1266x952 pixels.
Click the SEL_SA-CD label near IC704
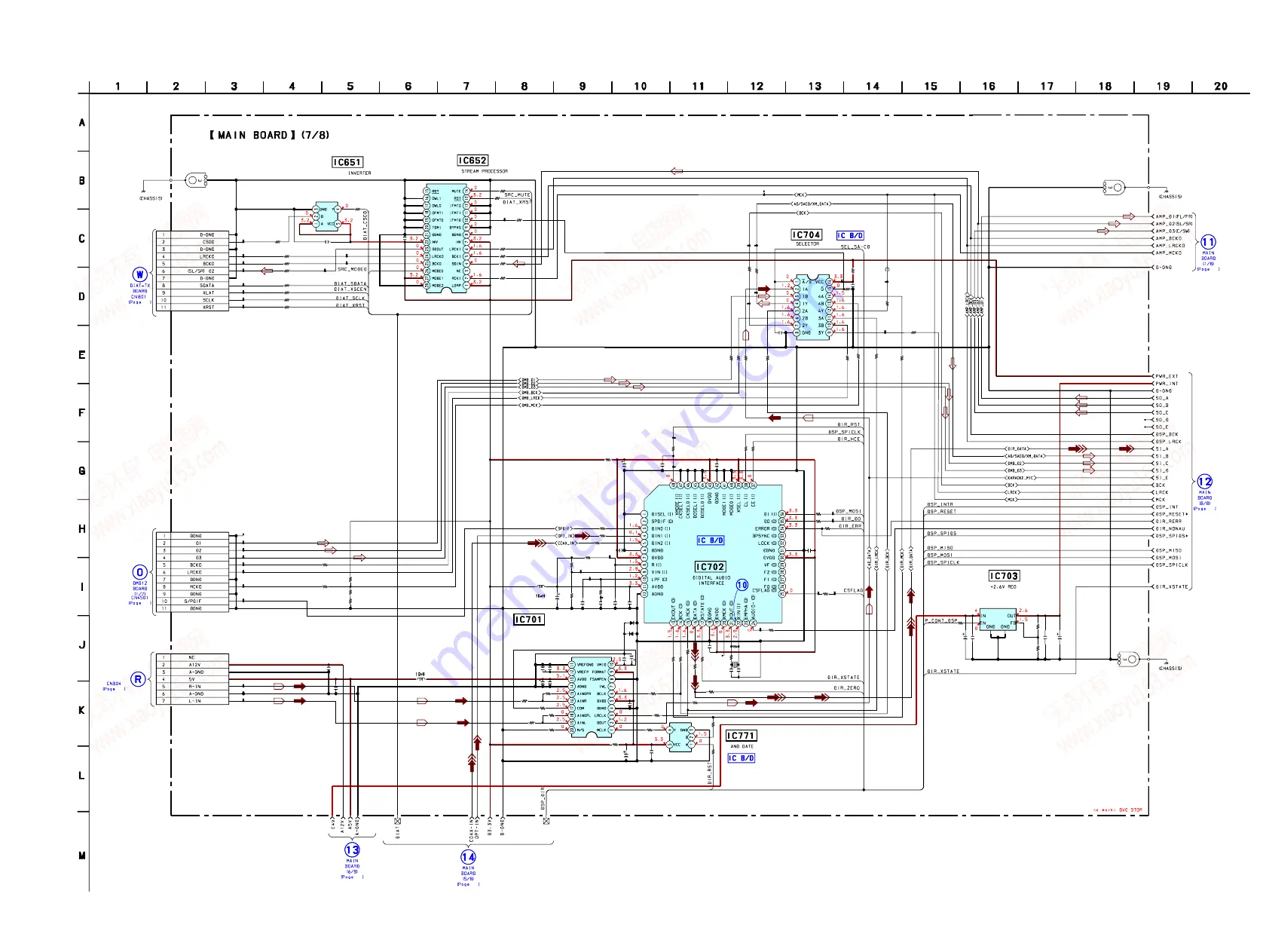click(855, 247)
